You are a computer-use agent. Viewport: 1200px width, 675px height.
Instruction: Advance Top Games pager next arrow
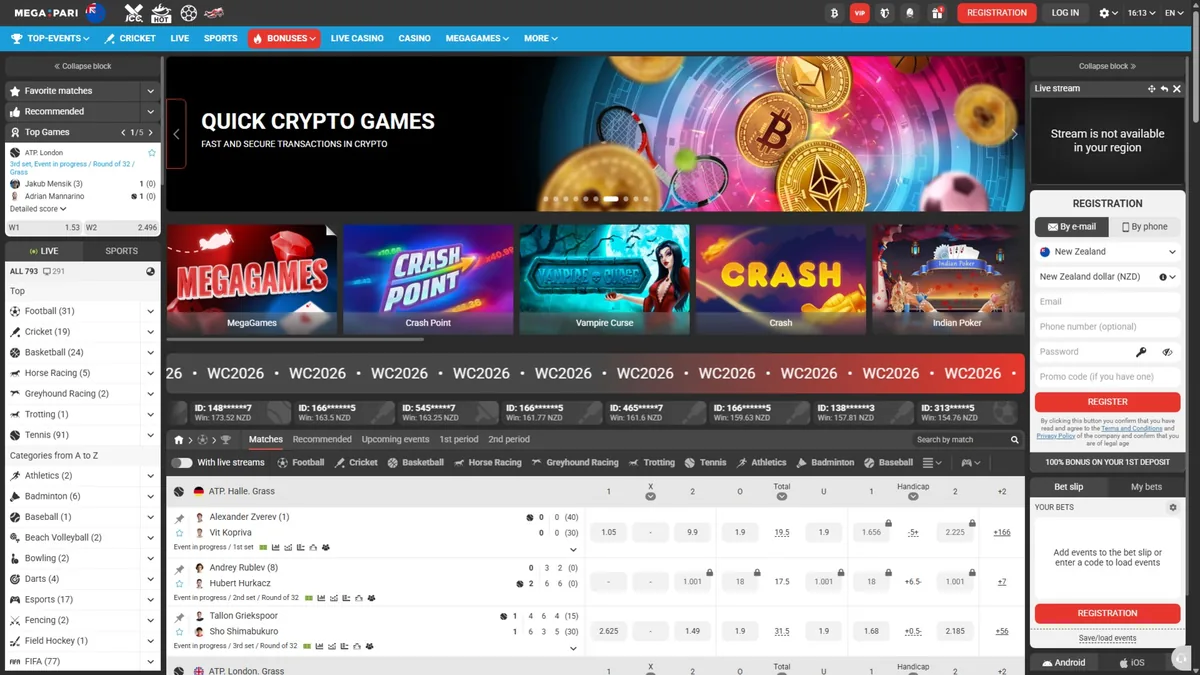(150, 132)
